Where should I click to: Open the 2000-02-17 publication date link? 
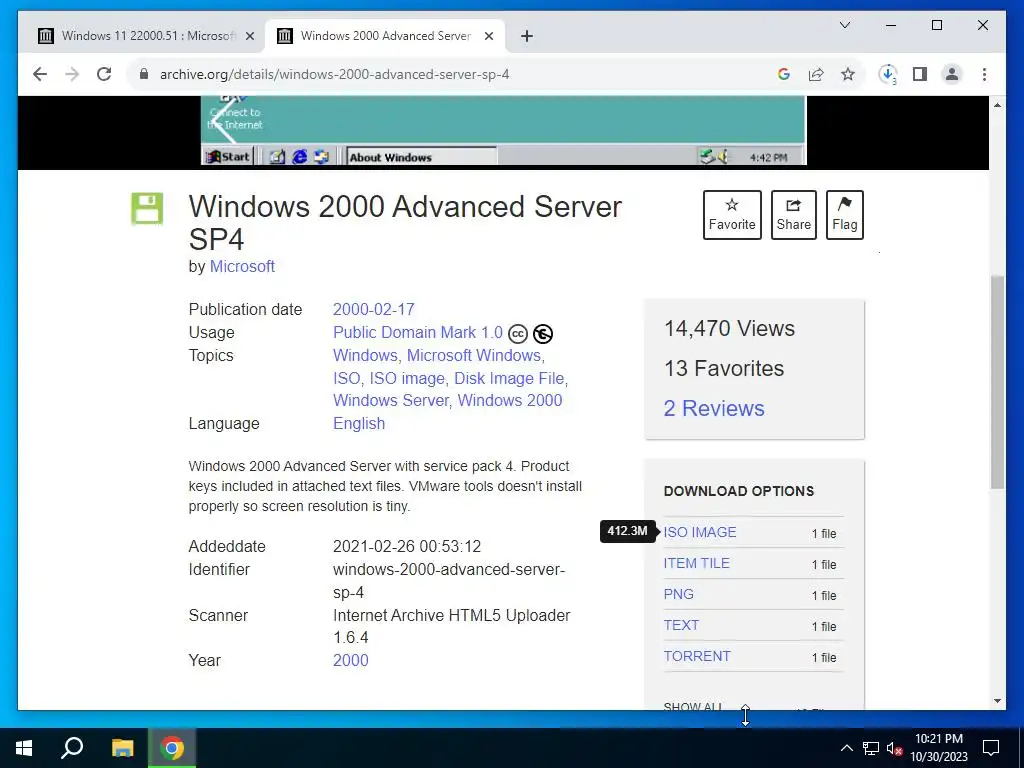coord(374,310)
